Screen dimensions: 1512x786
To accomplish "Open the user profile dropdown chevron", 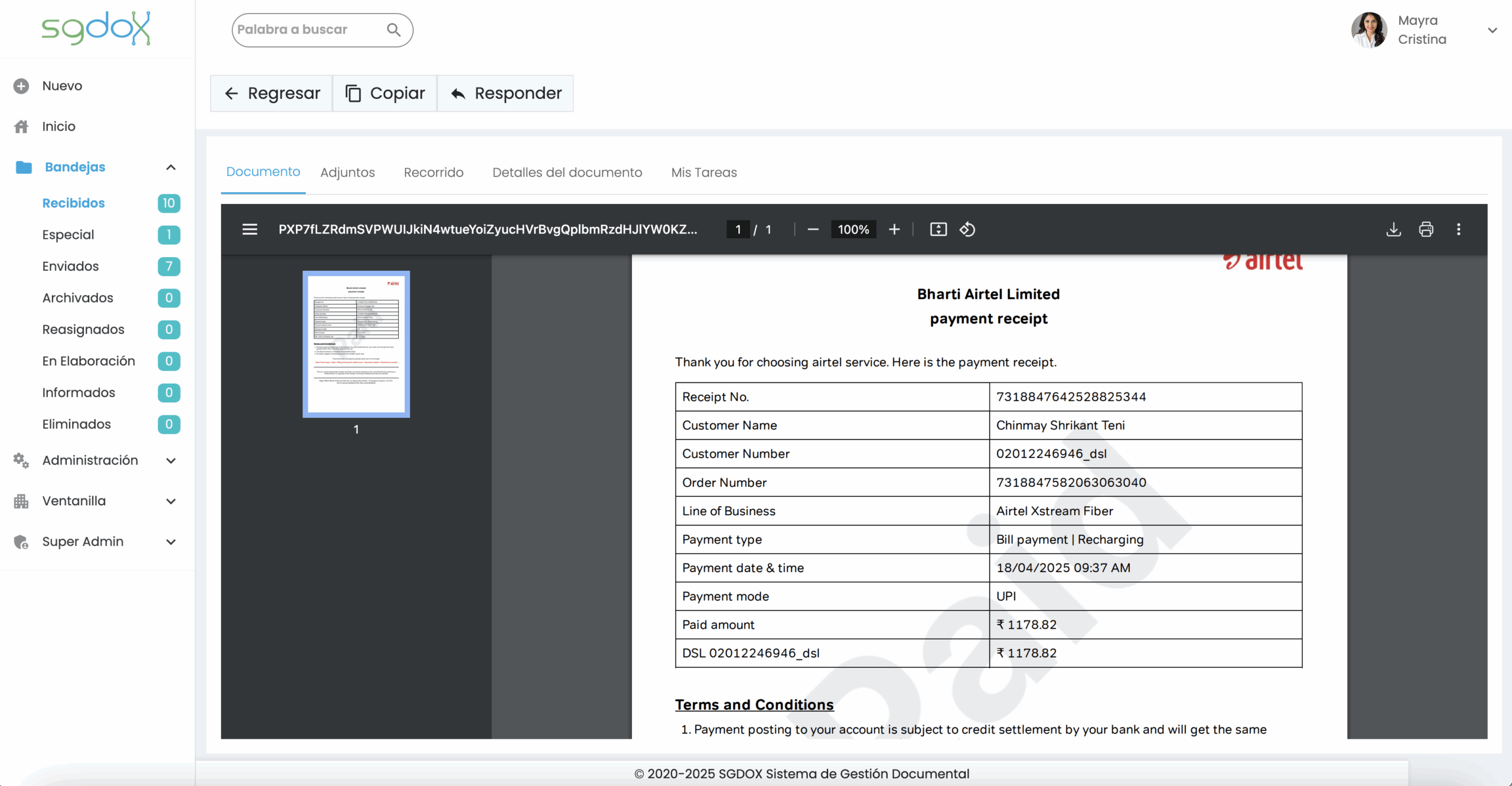I will (1493, 30).
